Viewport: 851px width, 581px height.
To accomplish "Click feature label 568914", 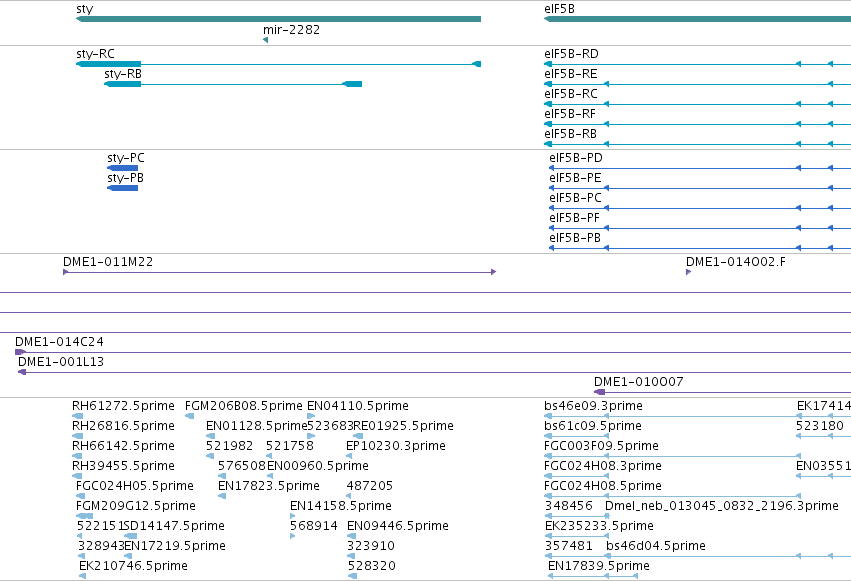I will tap(314, 526).
